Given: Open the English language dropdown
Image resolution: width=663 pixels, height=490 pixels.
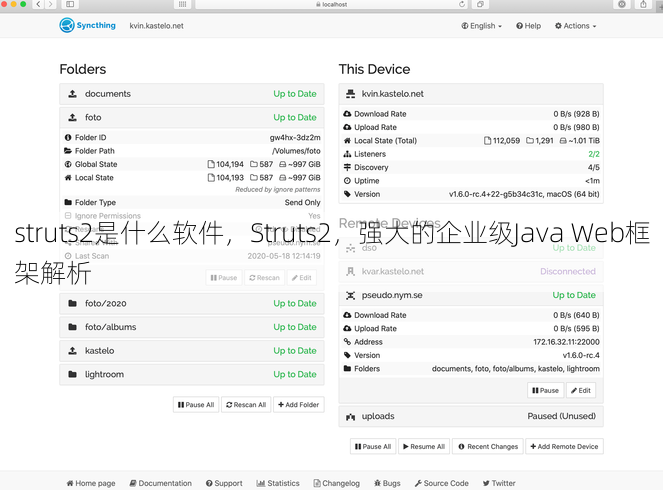Looking at the screenshot, I should [481, 26].
